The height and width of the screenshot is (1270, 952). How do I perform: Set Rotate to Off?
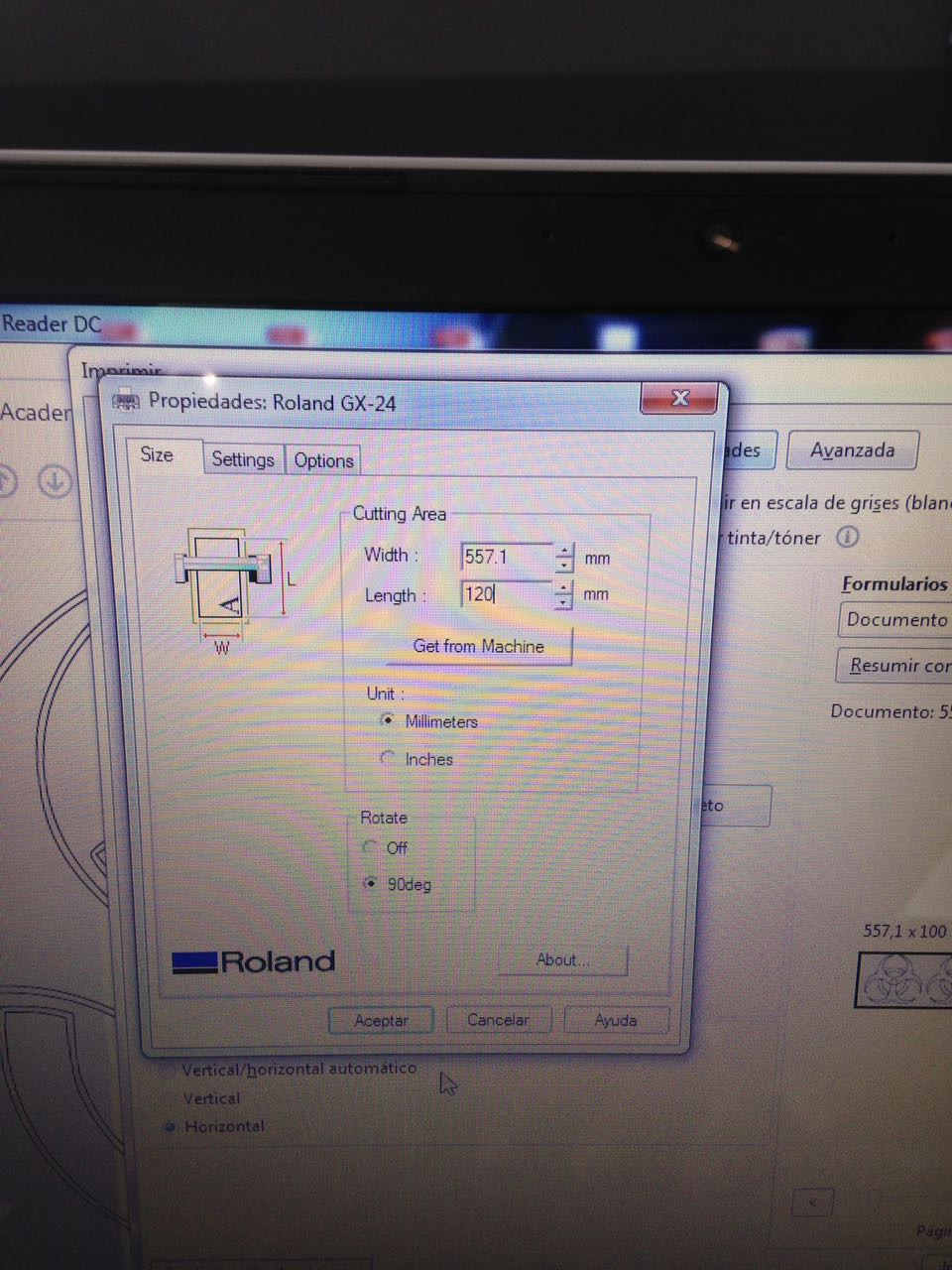tap(370, 847)
